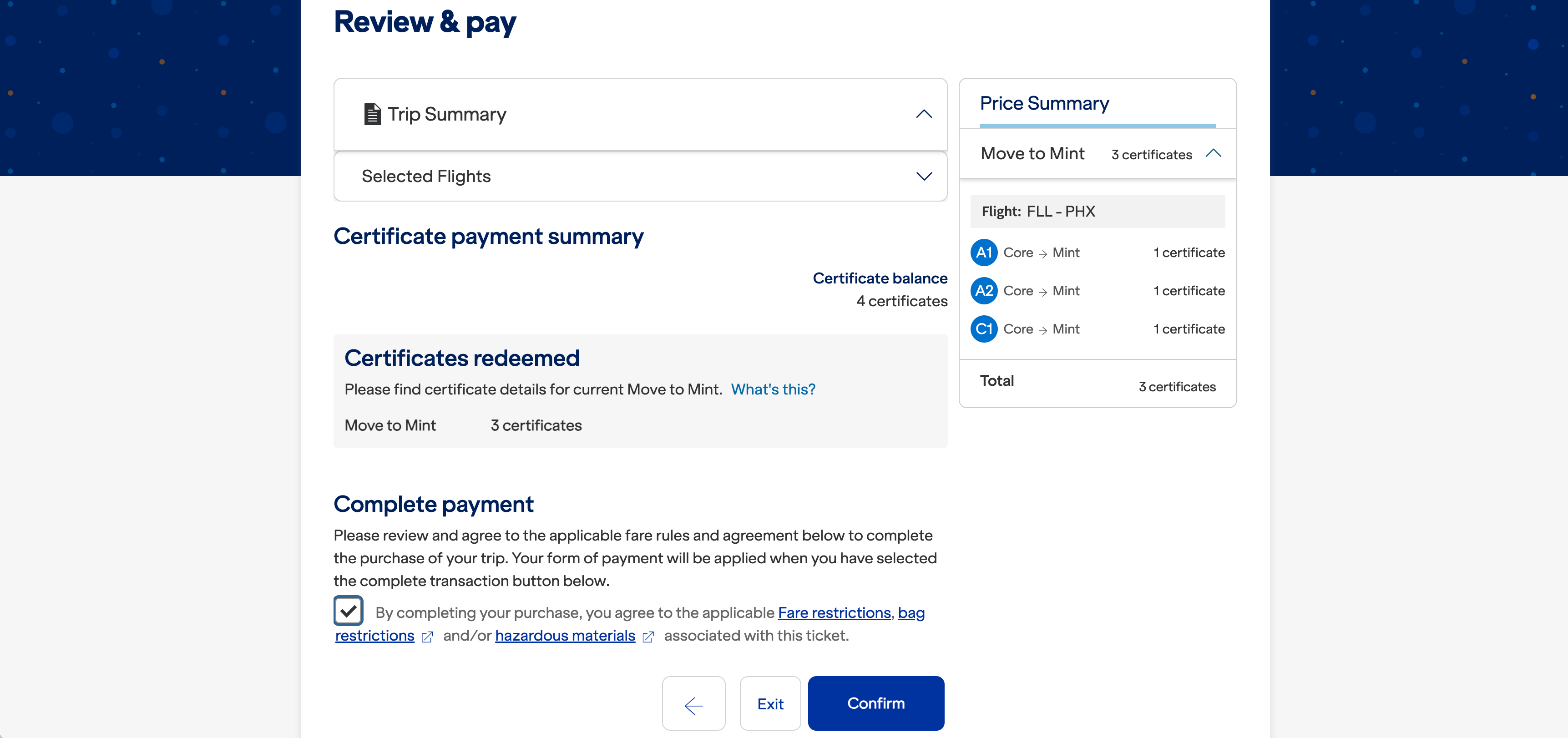Click the A2 passenger badge
This screenshot has height=738, width=1568.
coord(984,291)
